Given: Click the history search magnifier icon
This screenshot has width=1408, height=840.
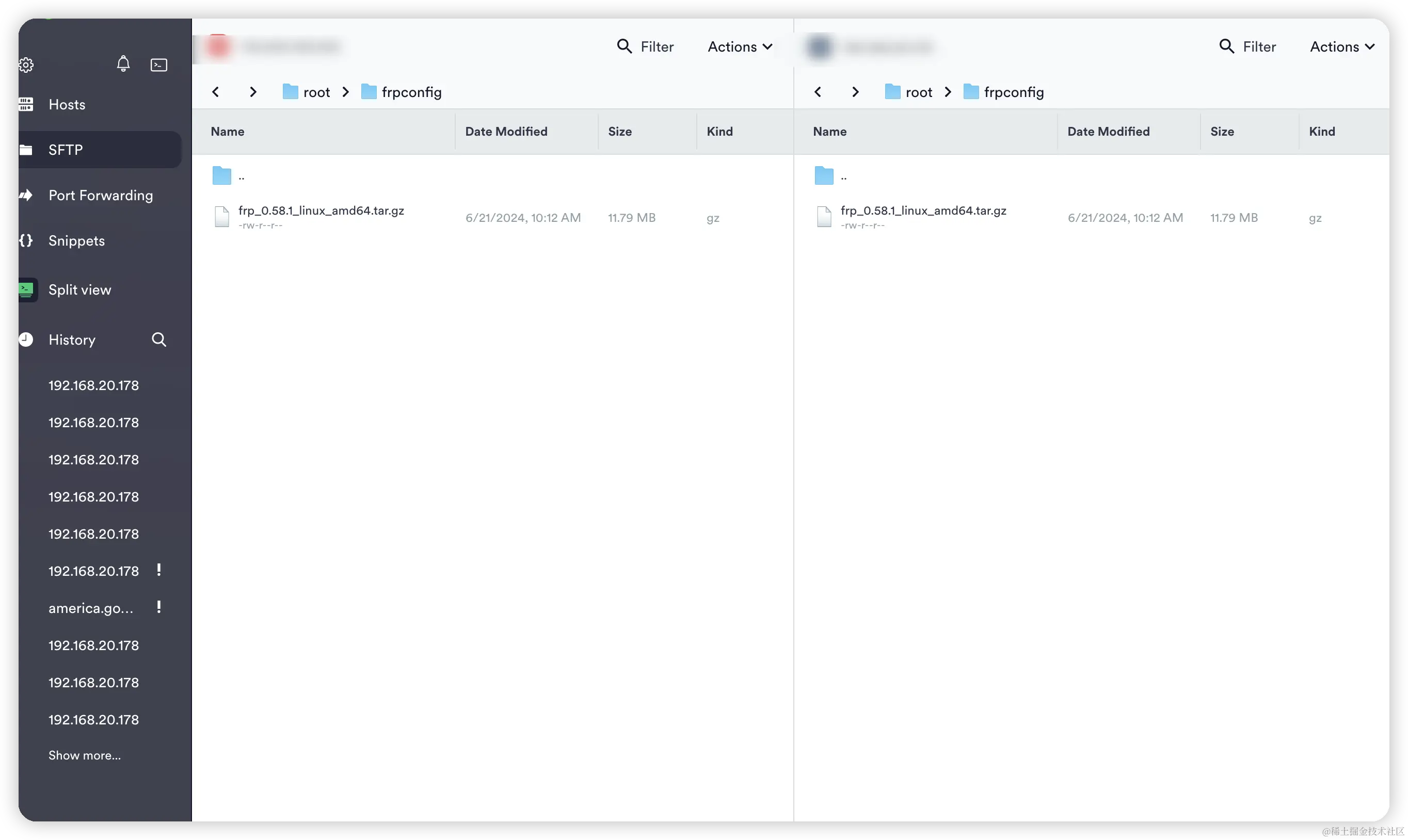Looking at the screenshot, I should [159, 340].
